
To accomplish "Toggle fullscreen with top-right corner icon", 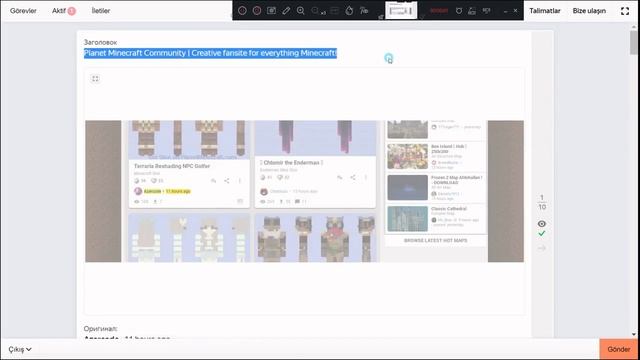I will click(x=625, y=11).
